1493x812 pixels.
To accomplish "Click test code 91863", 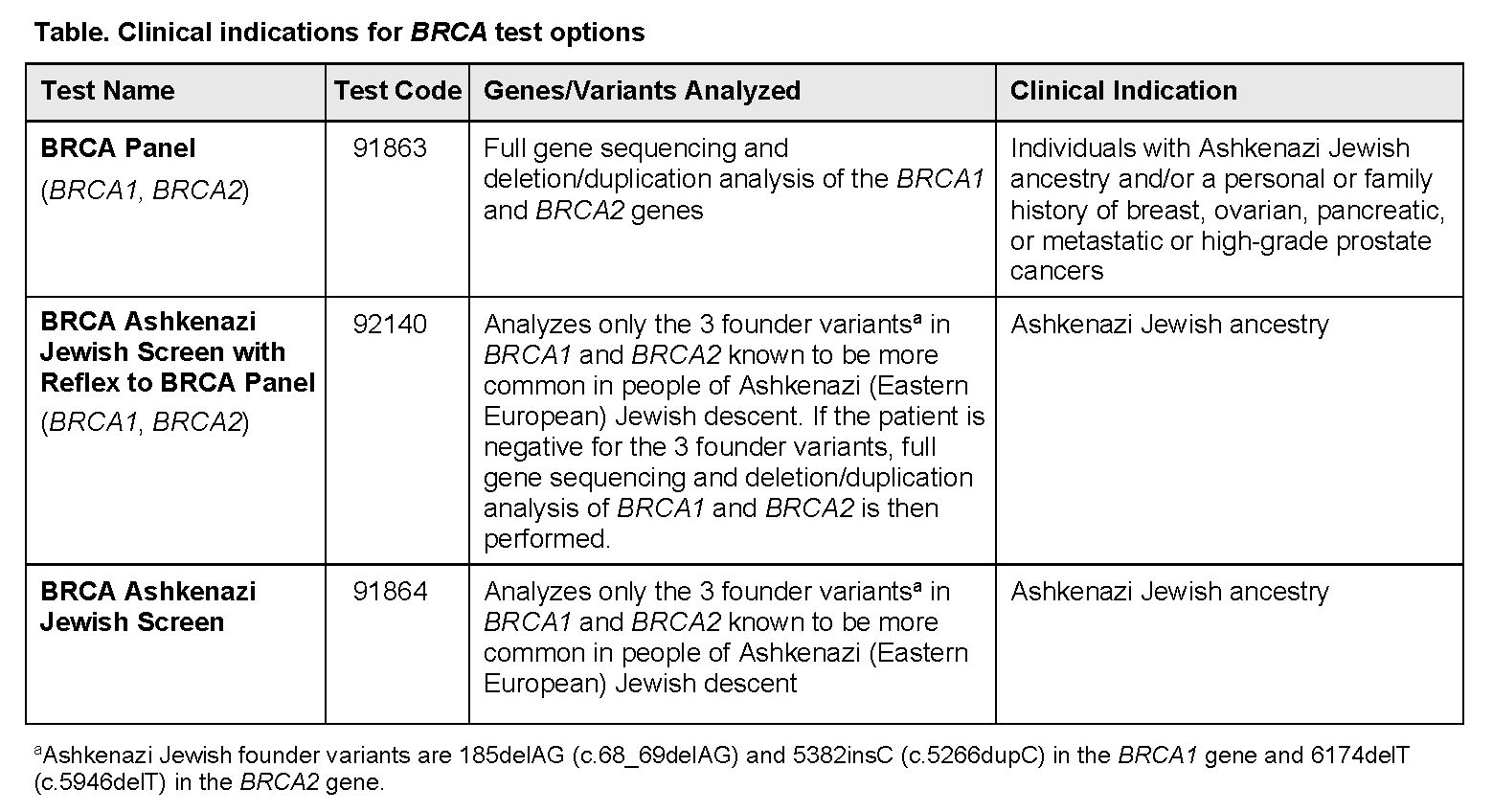I will point(390,148).
